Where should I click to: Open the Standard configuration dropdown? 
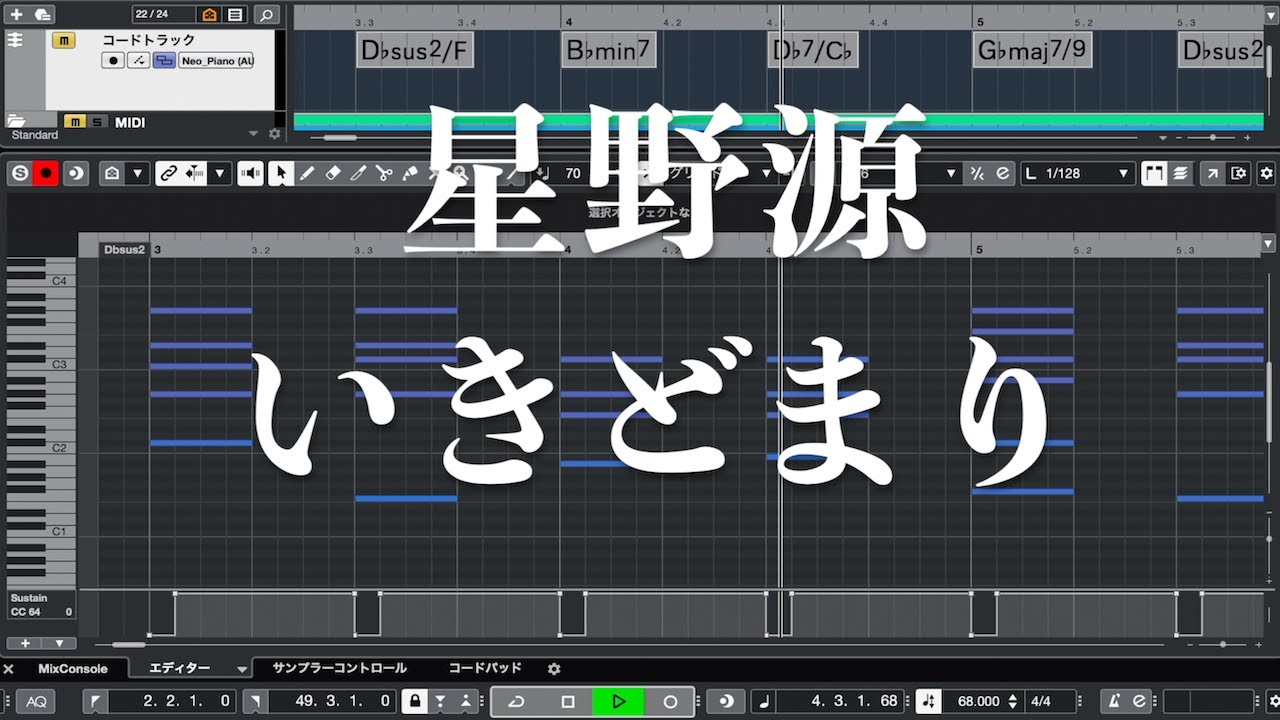click(253, 134)
